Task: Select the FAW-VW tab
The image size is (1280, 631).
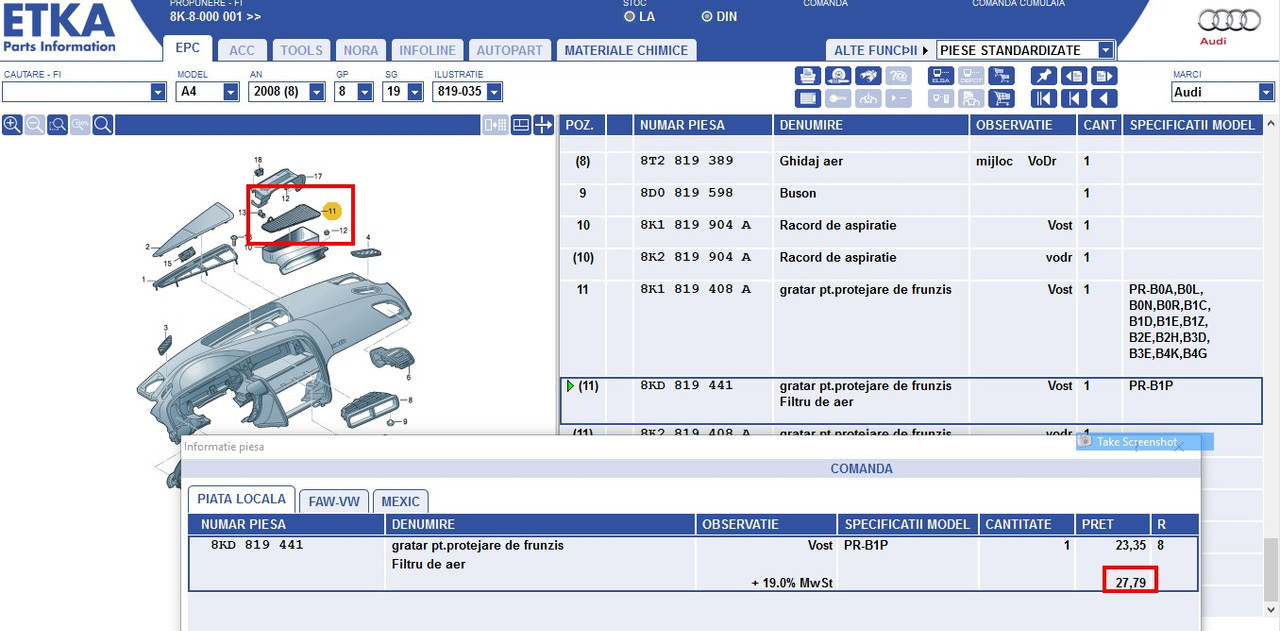Action: tap(335, 501)
